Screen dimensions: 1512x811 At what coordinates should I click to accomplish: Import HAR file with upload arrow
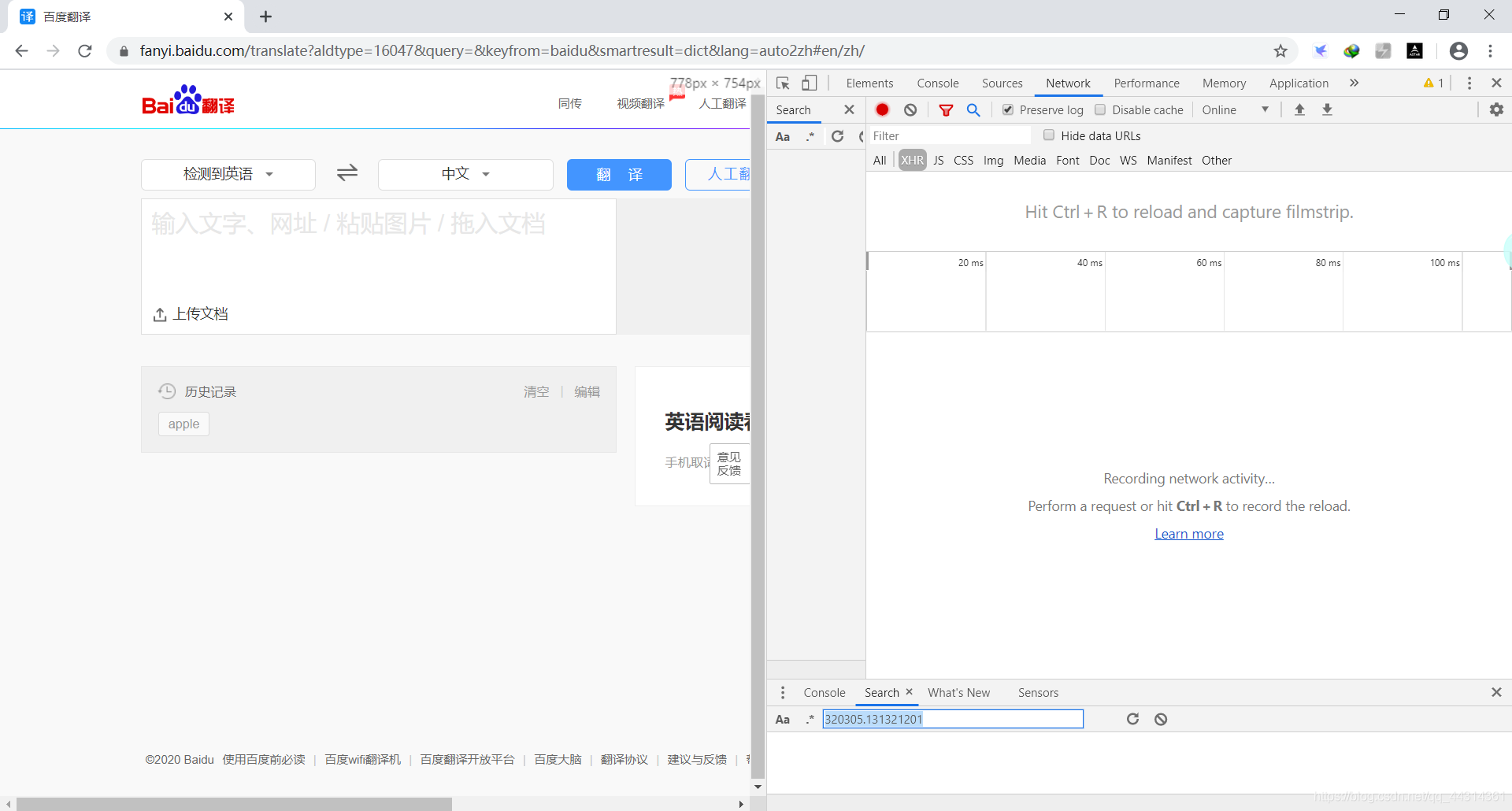pyautogui.click(x=1299, y=110)
